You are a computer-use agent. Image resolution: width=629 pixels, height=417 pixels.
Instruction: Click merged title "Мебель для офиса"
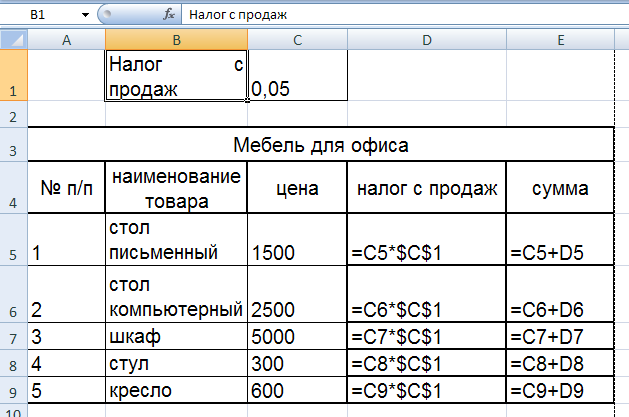(x=321, y=145)
